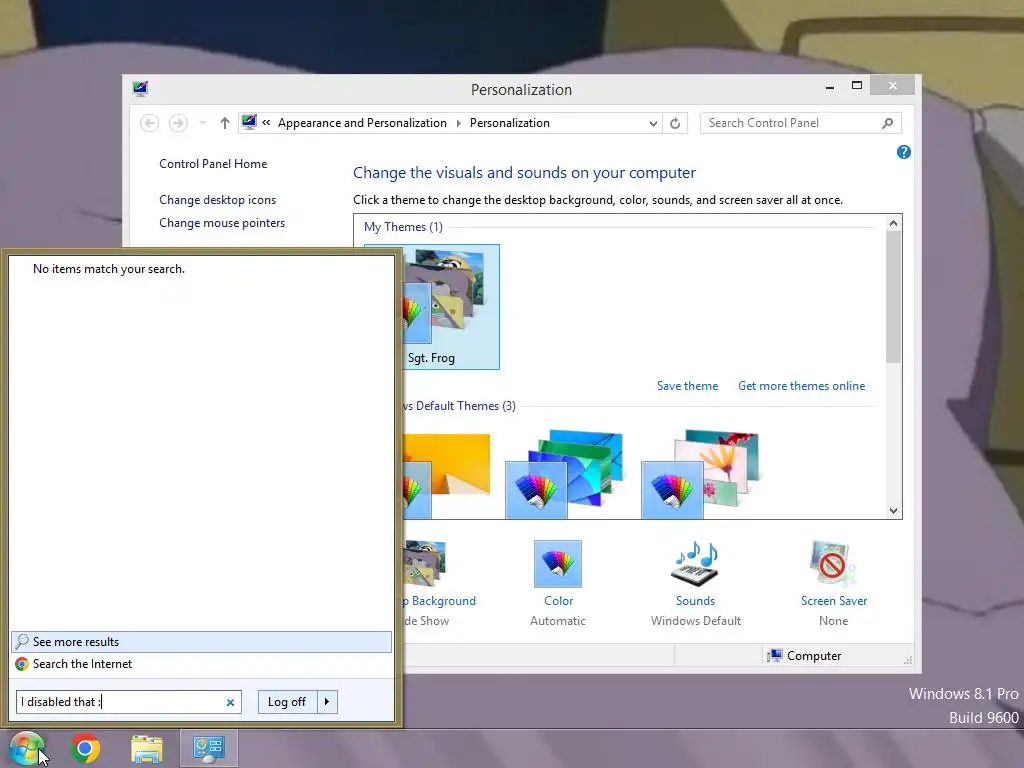Viewport: 1024px width, 768px height.
Task: Minimize the Personalization window
Action: pyautogui.click(x=830, y=86)
